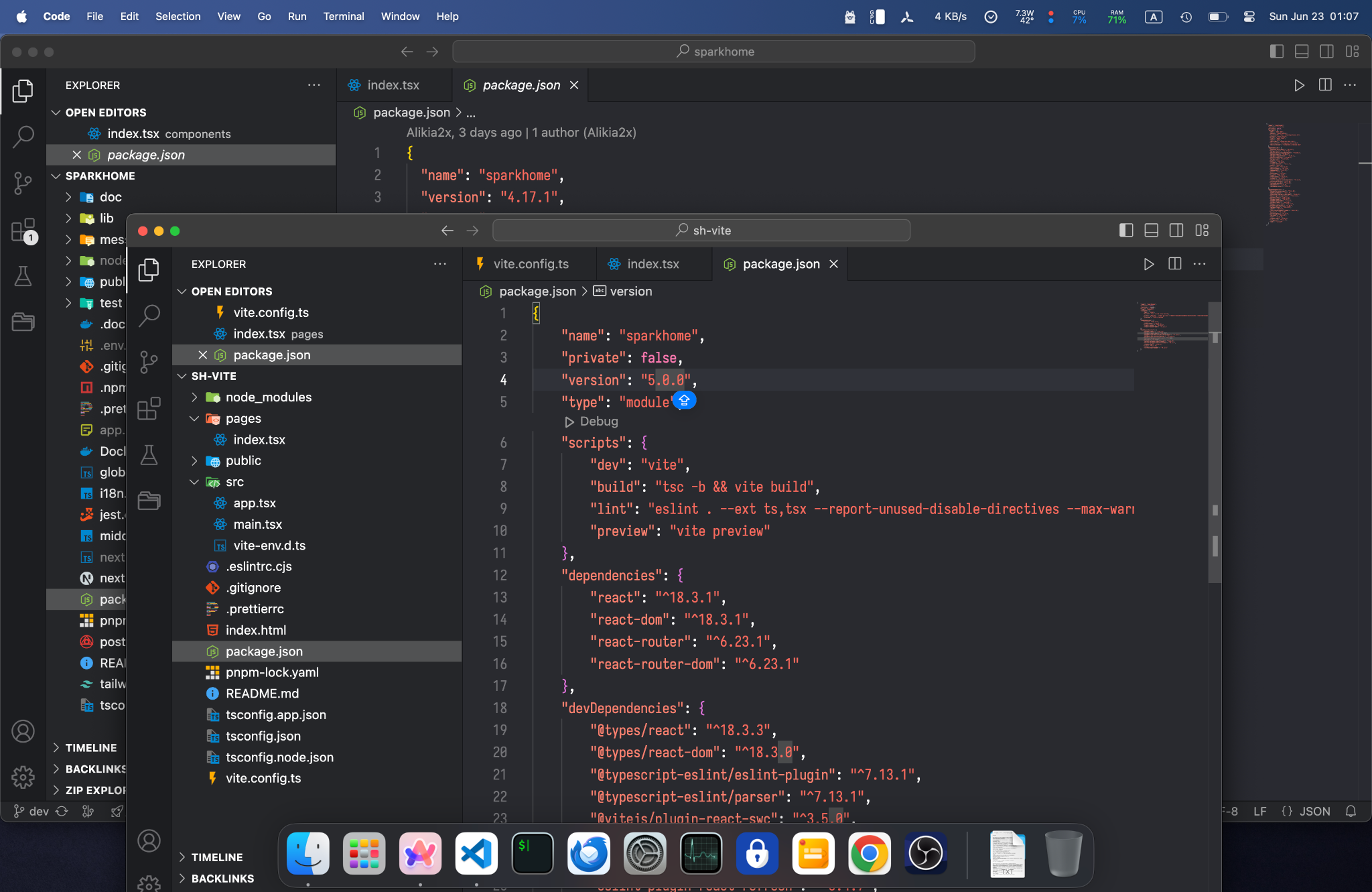Toggle the bottom panel in sh-vite window
Viewport: 1372px width, 892px height.
click(1151, 230)
